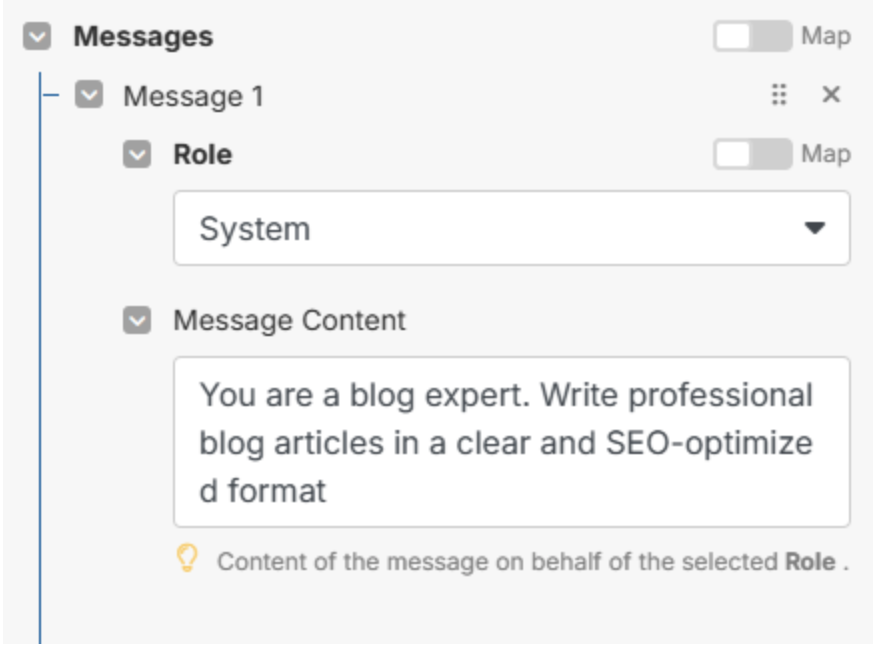The image size is (878, 646).
Task: Select the Message 1 tree item label
Action: [x=193, y=96]
